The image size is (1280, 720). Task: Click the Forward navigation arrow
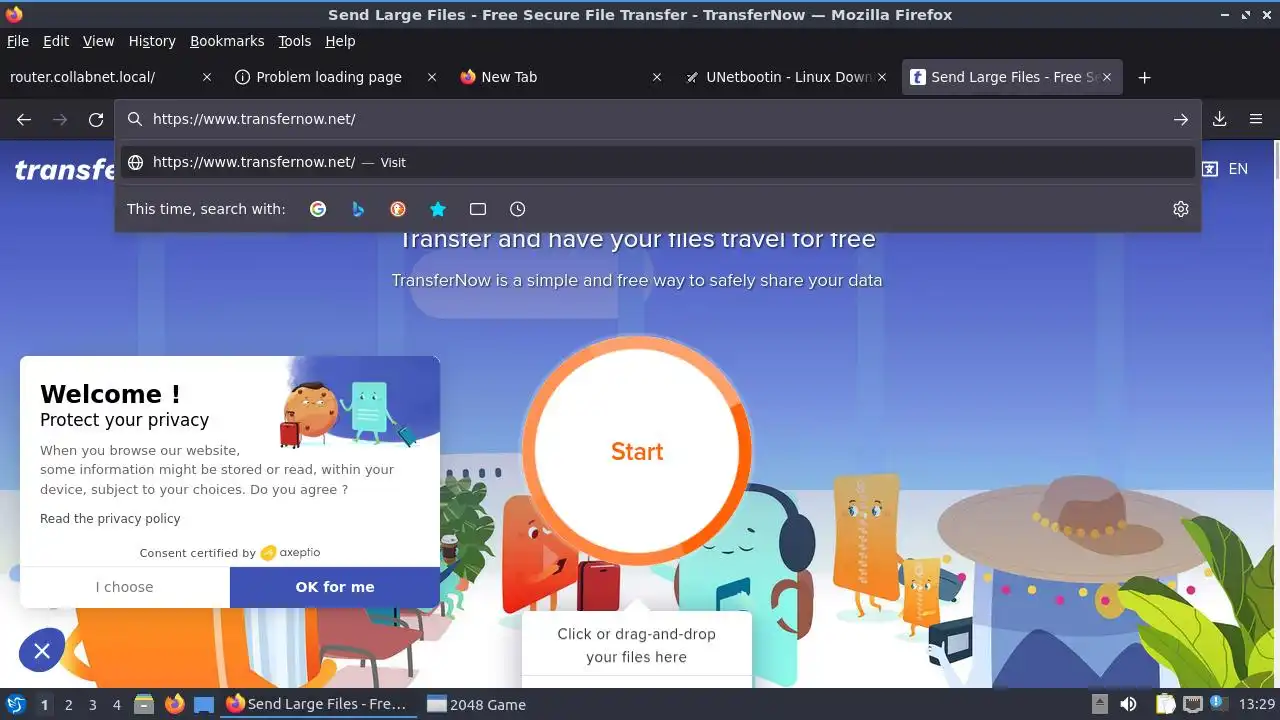click(60, 119)
